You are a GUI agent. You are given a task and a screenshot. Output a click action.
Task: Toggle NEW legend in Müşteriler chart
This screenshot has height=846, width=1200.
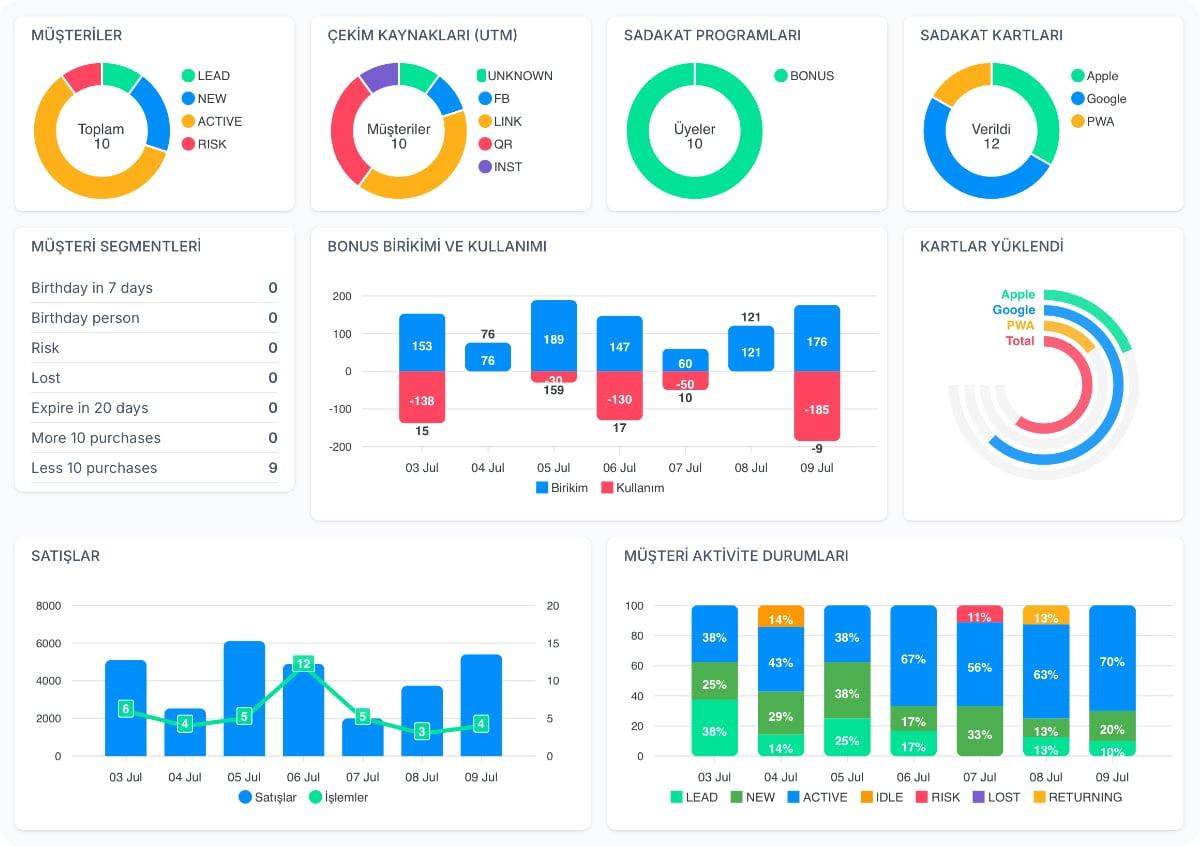(204, 99)
